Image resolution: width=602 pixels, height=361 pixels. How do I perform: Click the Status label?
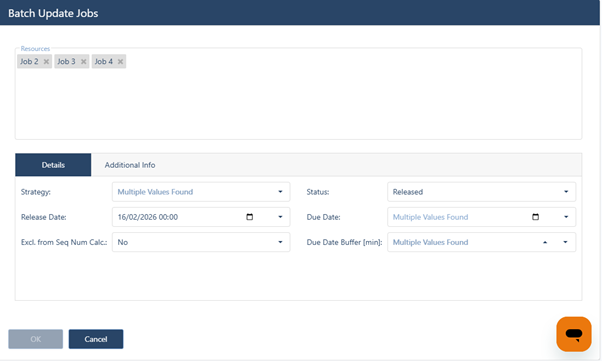[x=318, y=192]
